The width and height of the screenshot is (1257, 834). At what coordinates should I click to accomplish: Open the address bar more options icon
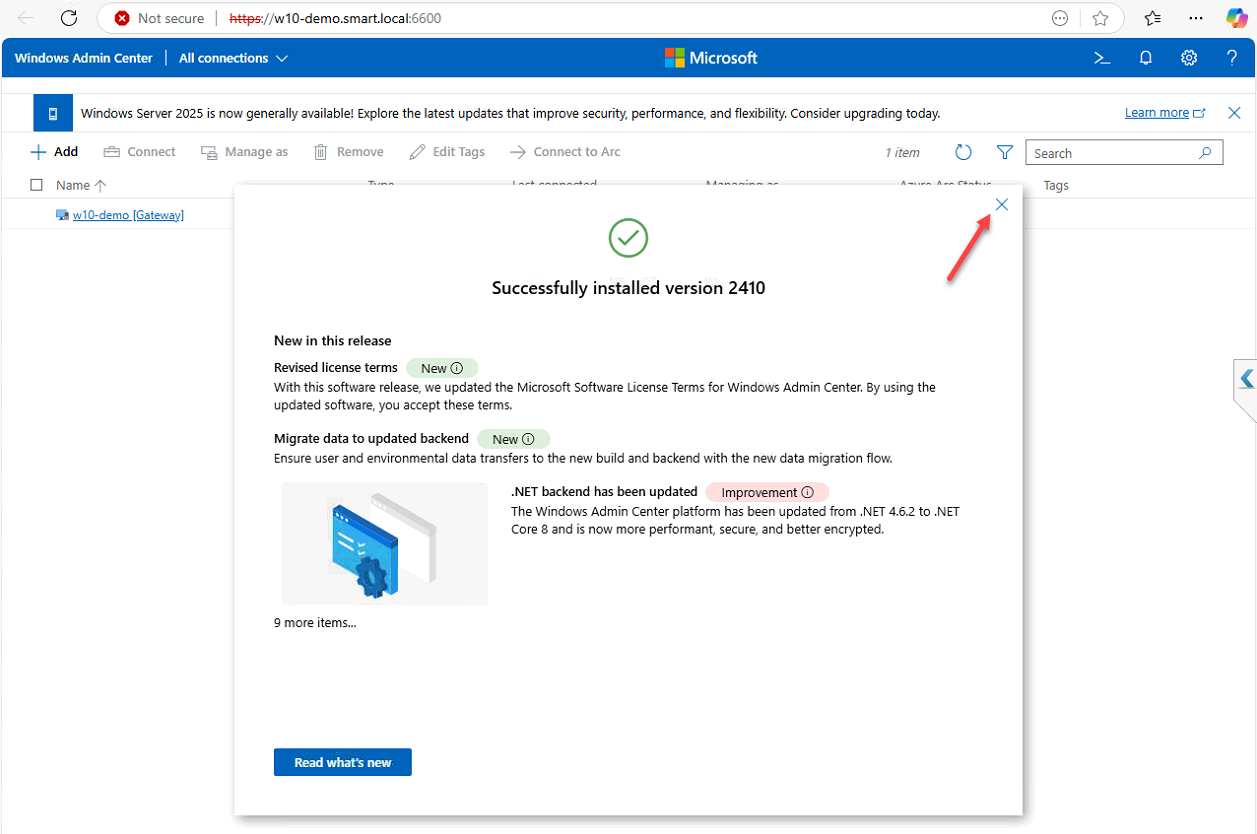click(1061, 18)
